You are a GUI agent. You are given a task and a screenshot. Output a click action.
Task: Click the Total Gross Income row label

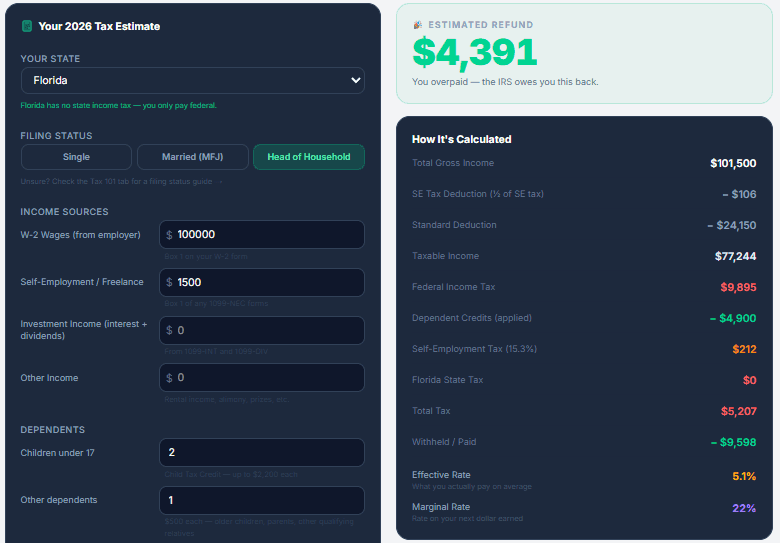coord(453,163)
